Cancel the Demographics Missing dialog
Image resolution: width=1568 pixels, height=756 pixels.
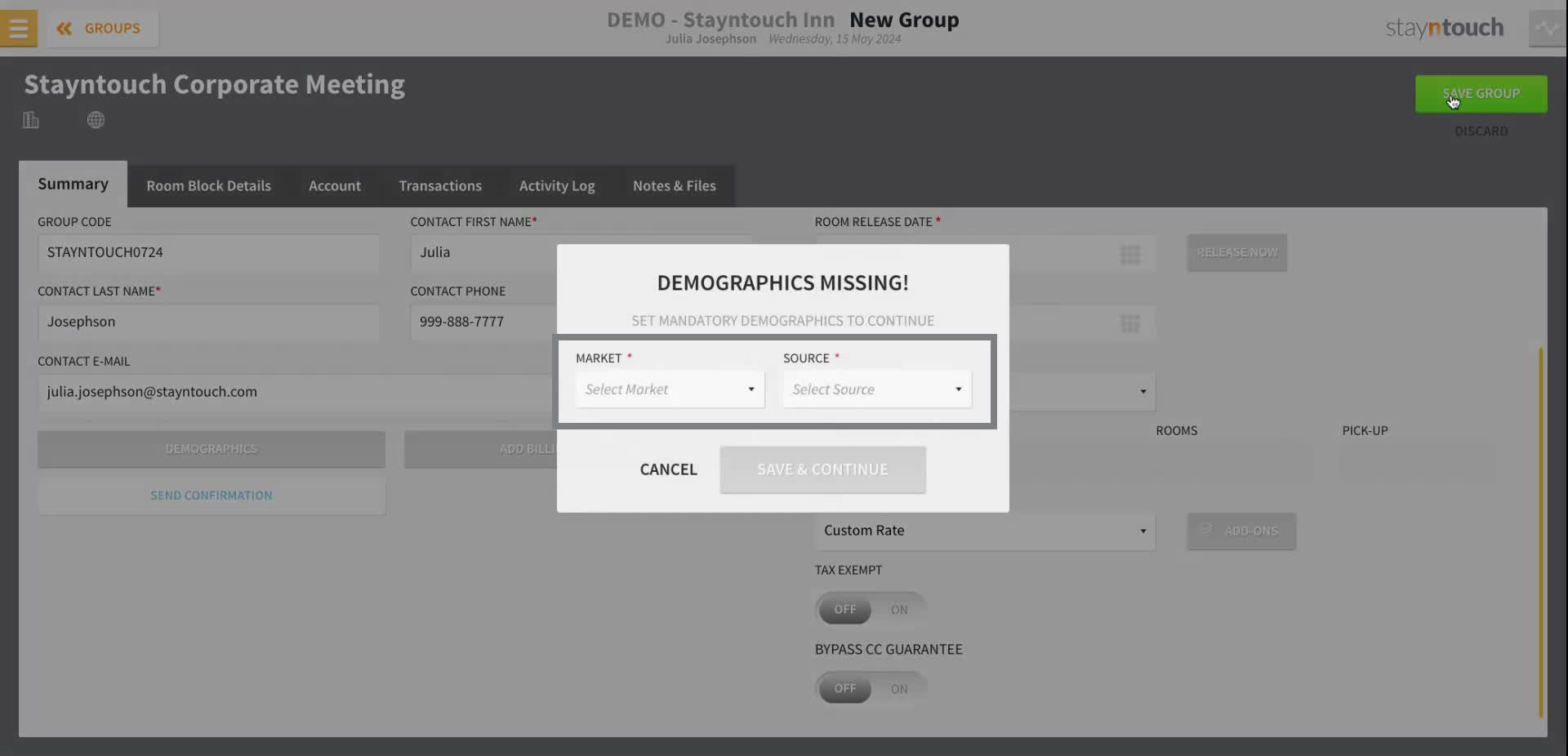tap(668, 469)
